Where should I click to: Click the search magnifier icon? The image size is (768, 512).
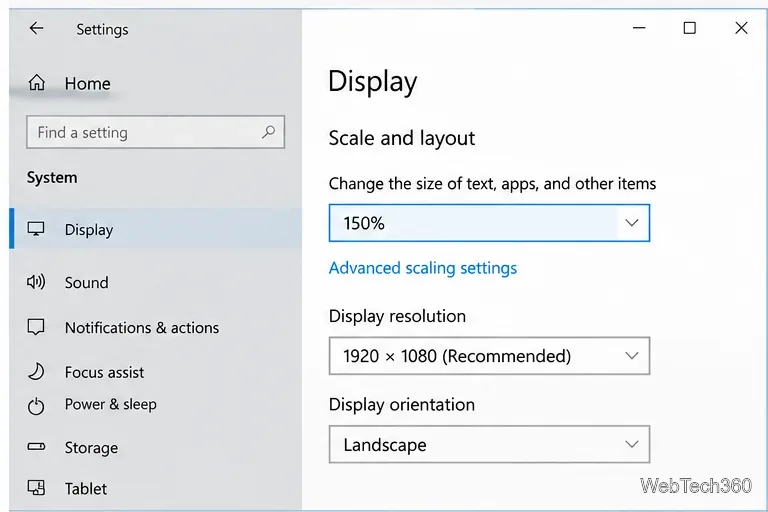pos(268,132)
